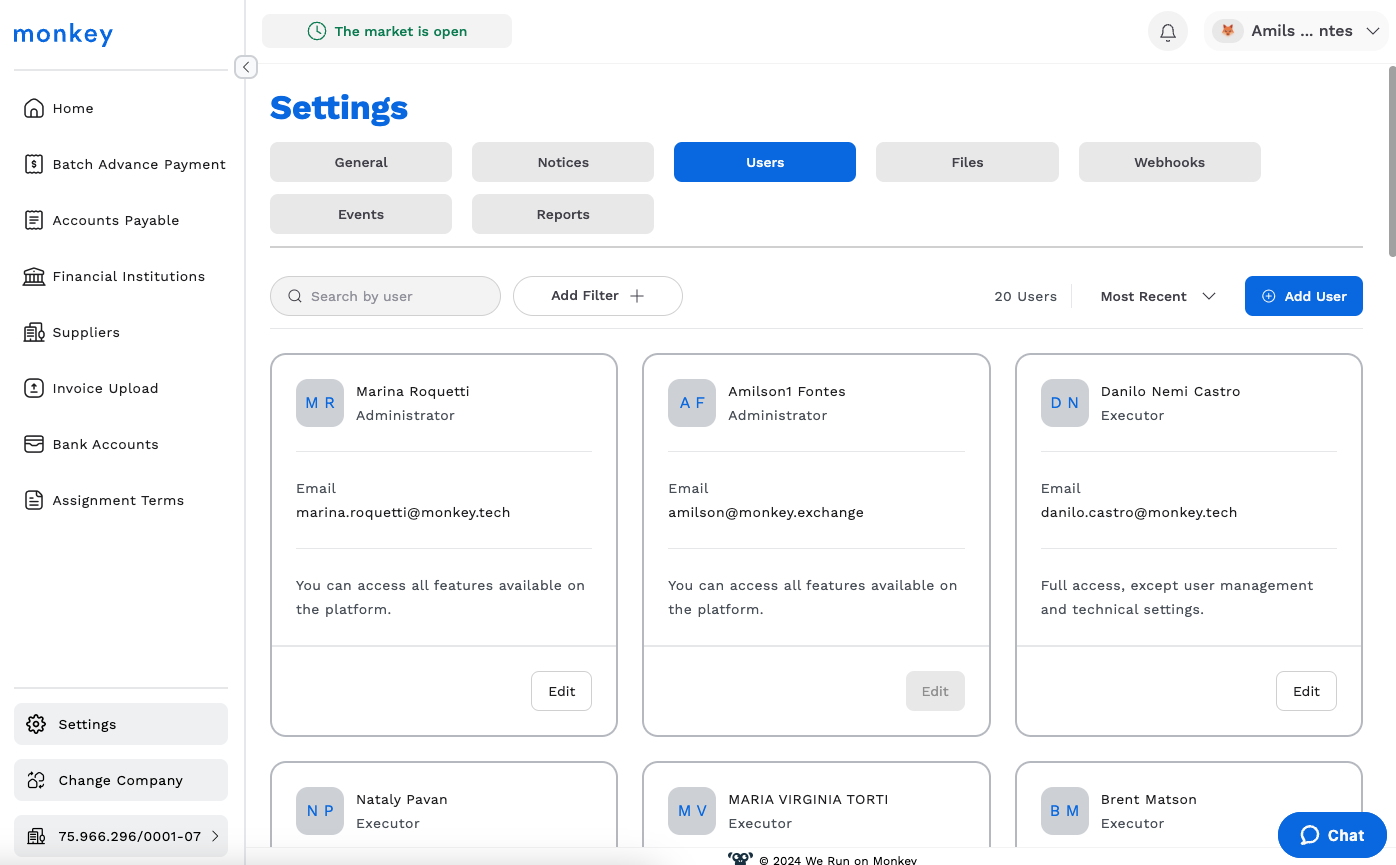Click the Accounts Payable icon
Image resolution: width=1396 pixels, height=865 pixels.
coord(34,220)
